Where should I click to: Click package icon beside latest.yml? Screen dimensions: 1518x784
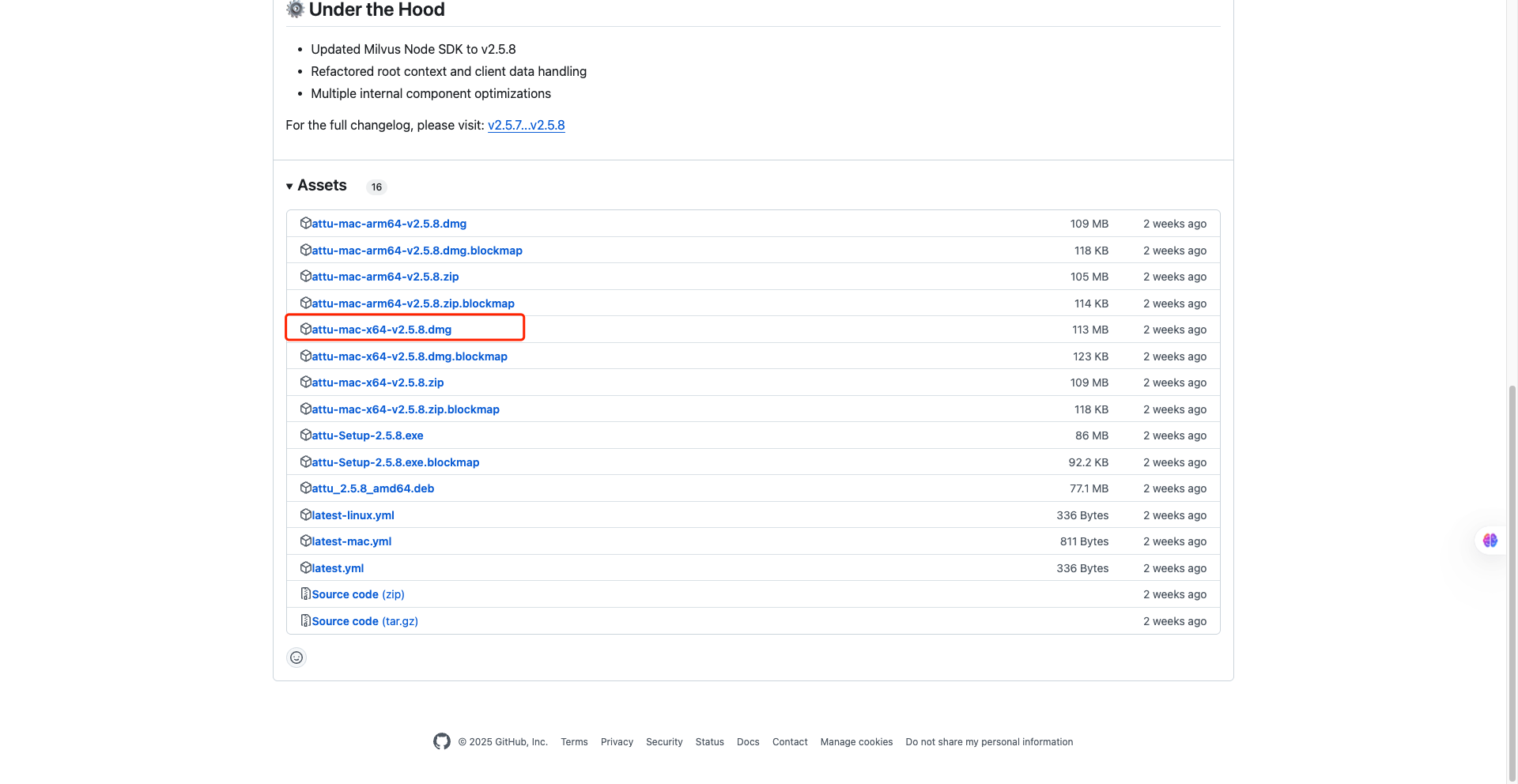pos(305,567)
